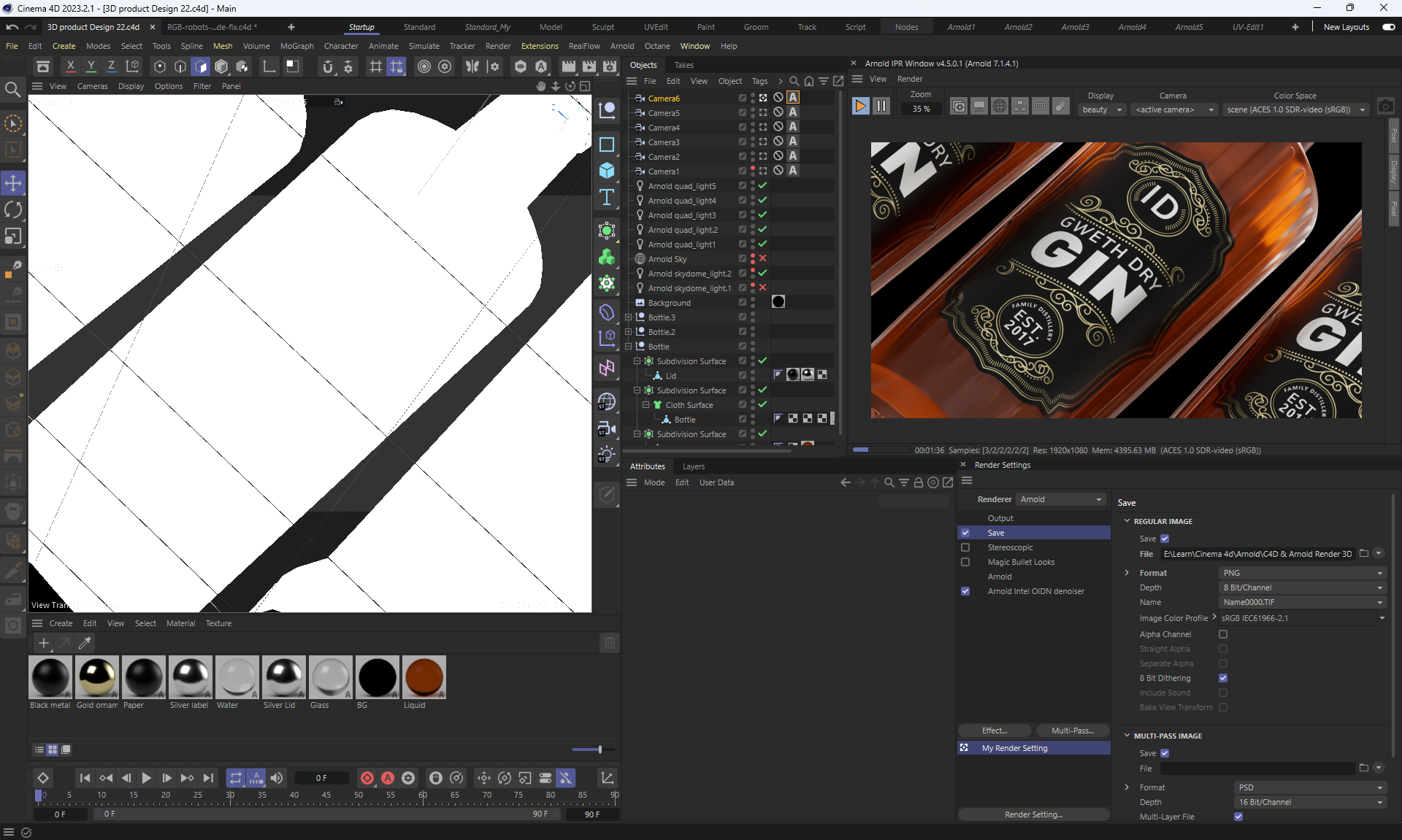Pause the Arnold IPR render
1402x840 pixels.
pos(881,107)
